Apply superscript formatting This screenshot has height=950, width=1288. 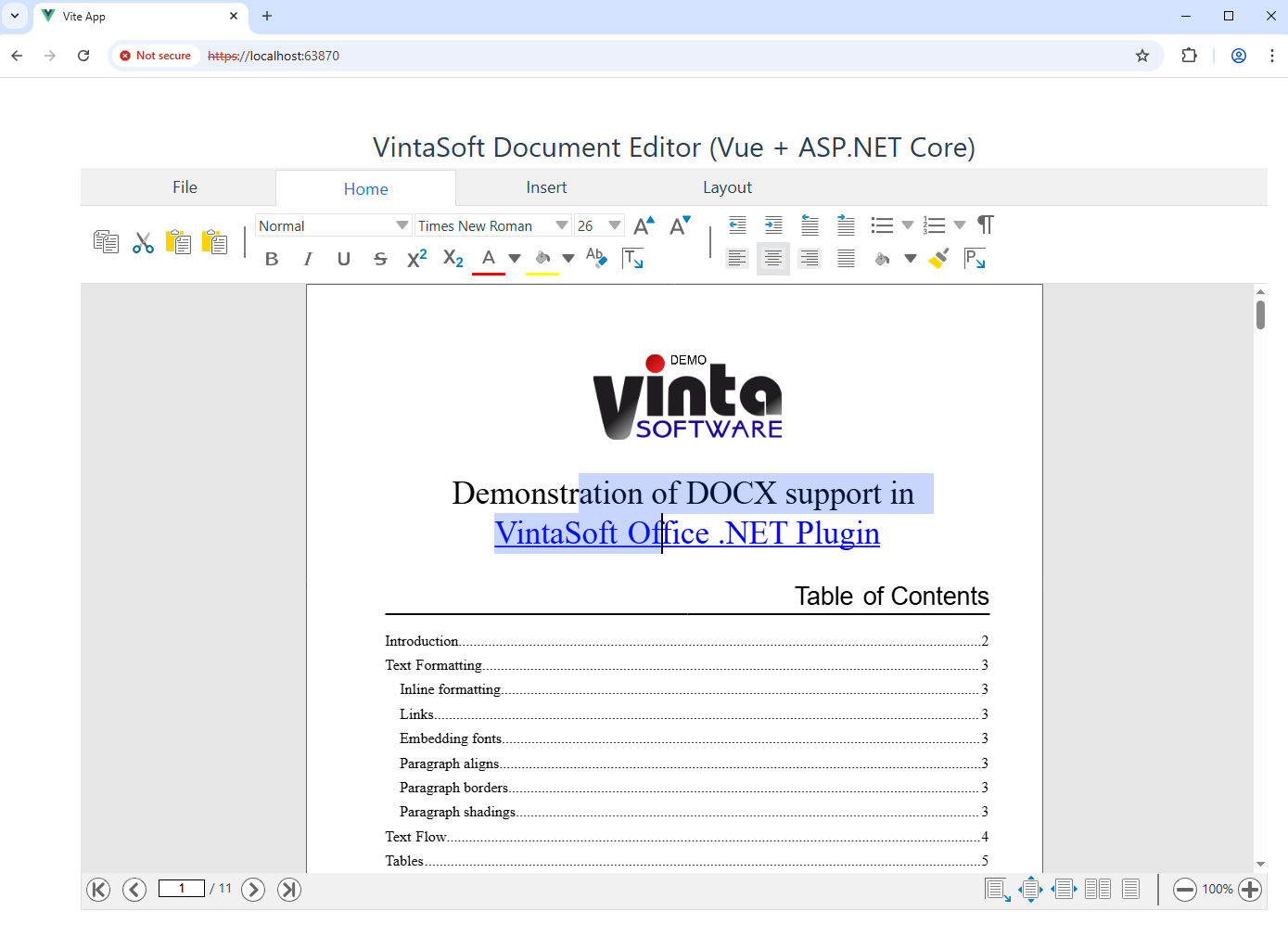(416, 259)
